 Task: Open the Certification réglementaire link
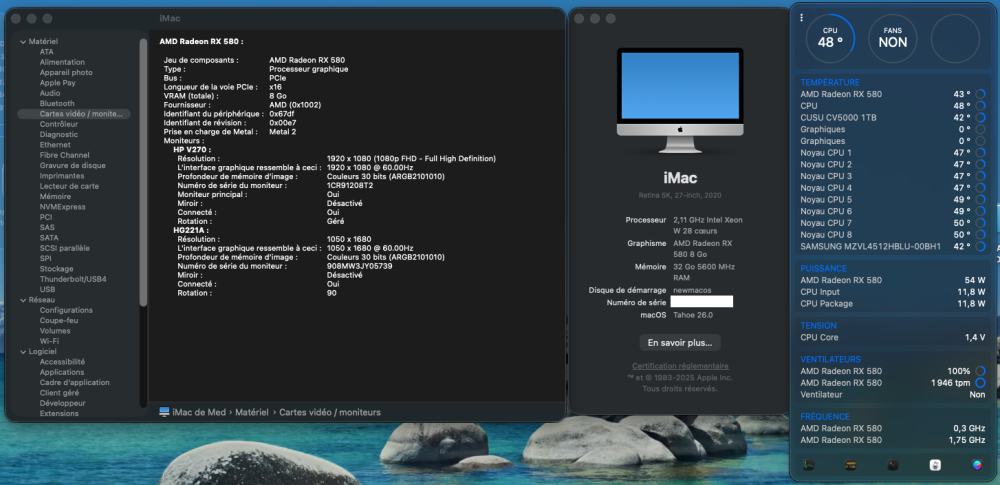click(x=680, y=366)
